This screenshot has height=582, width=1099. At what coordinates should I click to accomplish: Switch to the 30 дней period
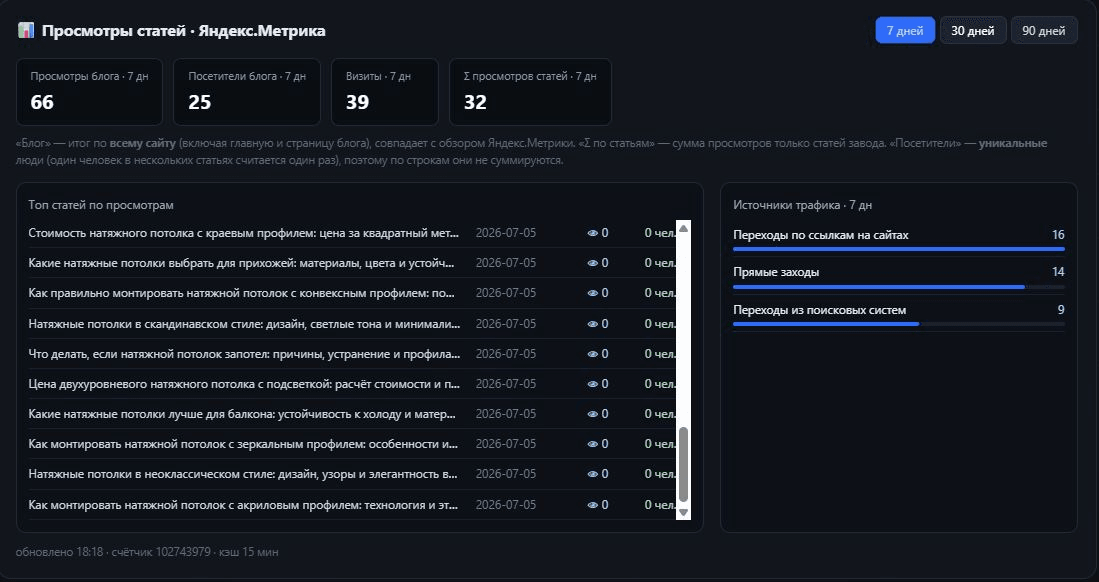click(973, 30)
